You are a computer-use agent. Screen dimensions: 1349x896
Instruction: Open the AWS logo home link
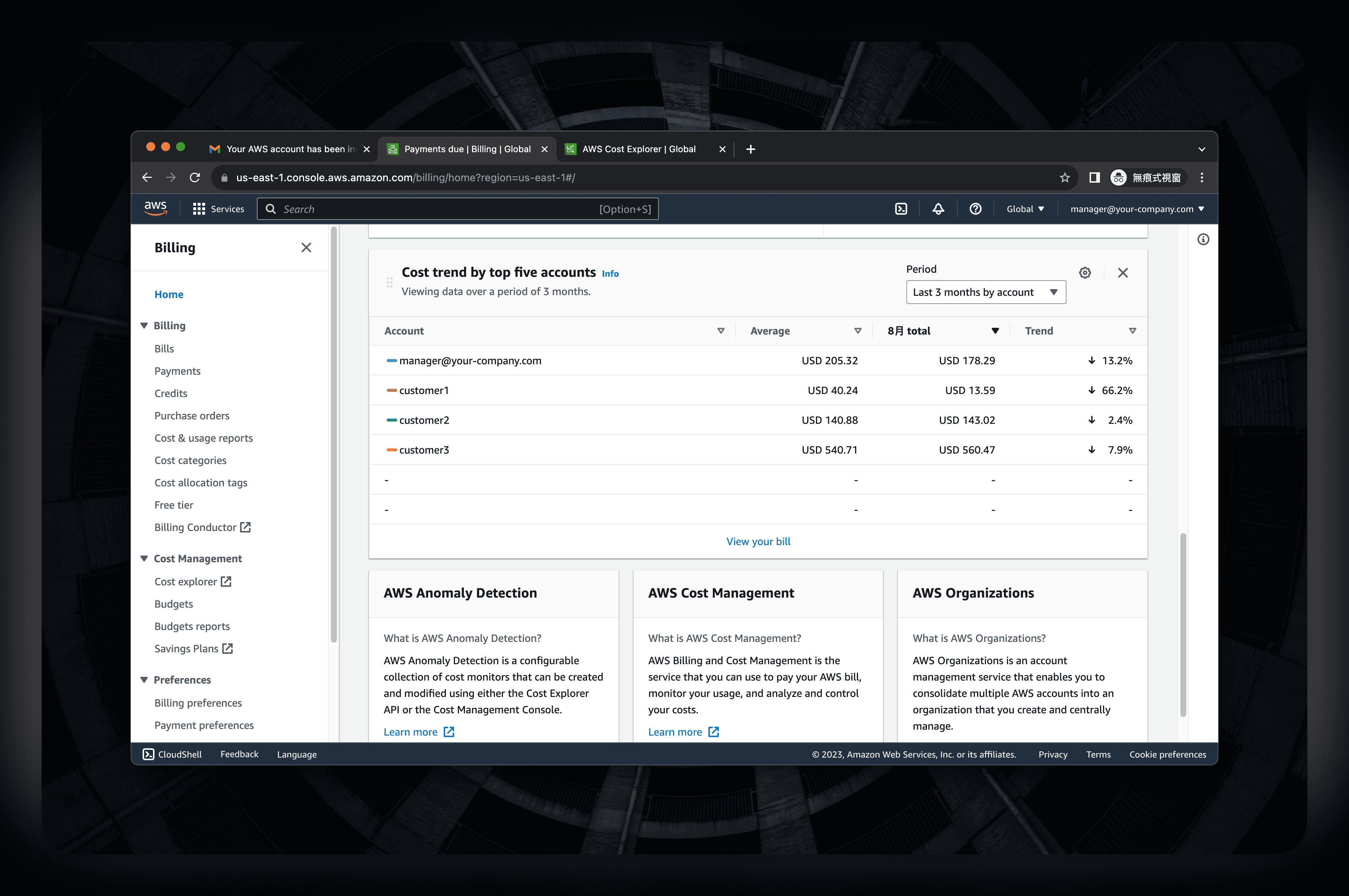click(x=156, y=209)
